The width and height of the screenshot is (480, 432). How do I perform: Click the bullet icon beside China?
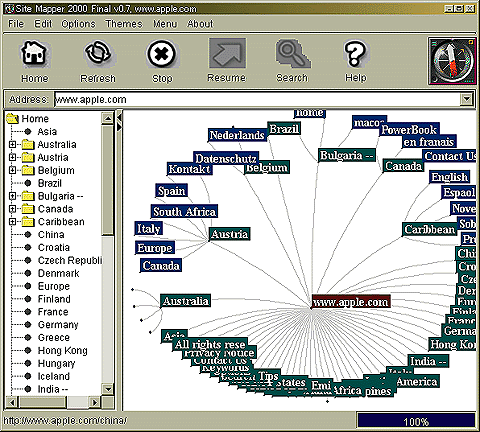click(x=28, y=235)
